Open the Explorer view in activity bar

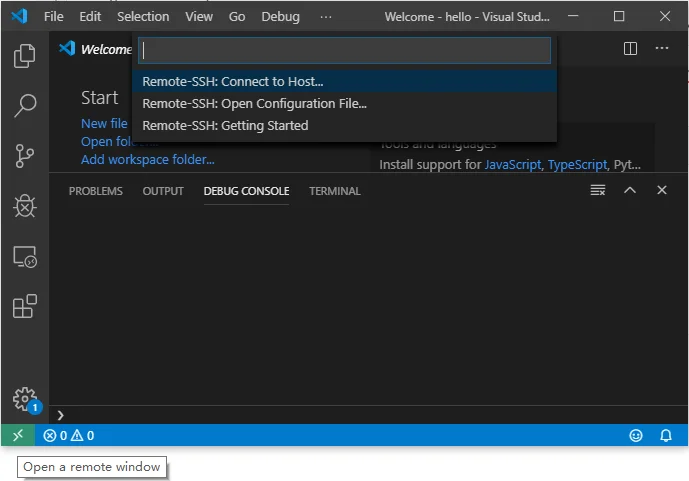(24, 57)
